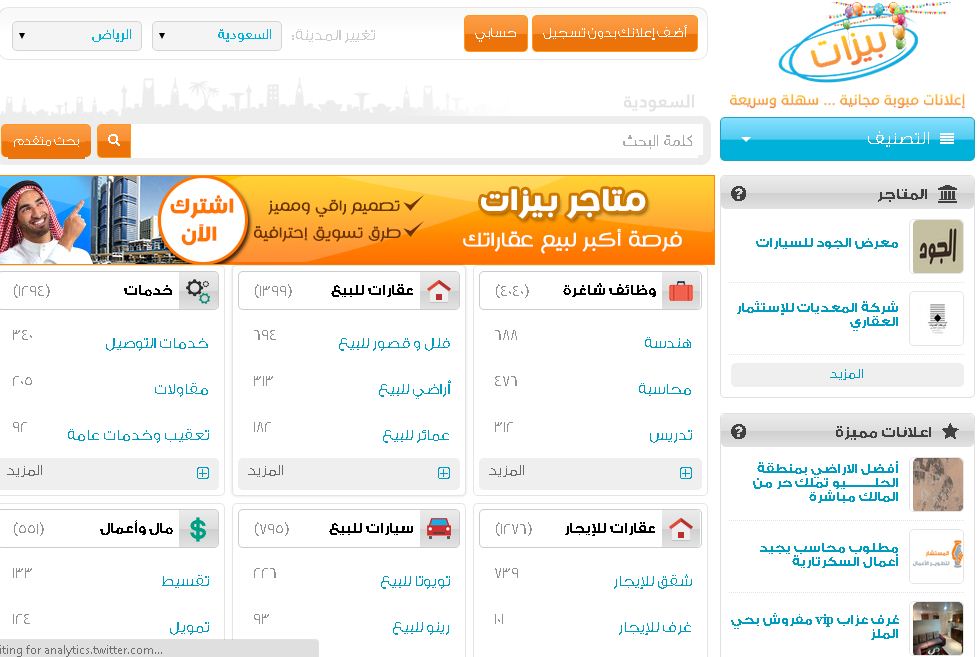Expand more under عقارات للبيع plus icon
The image size is (980, 657).
444,473
